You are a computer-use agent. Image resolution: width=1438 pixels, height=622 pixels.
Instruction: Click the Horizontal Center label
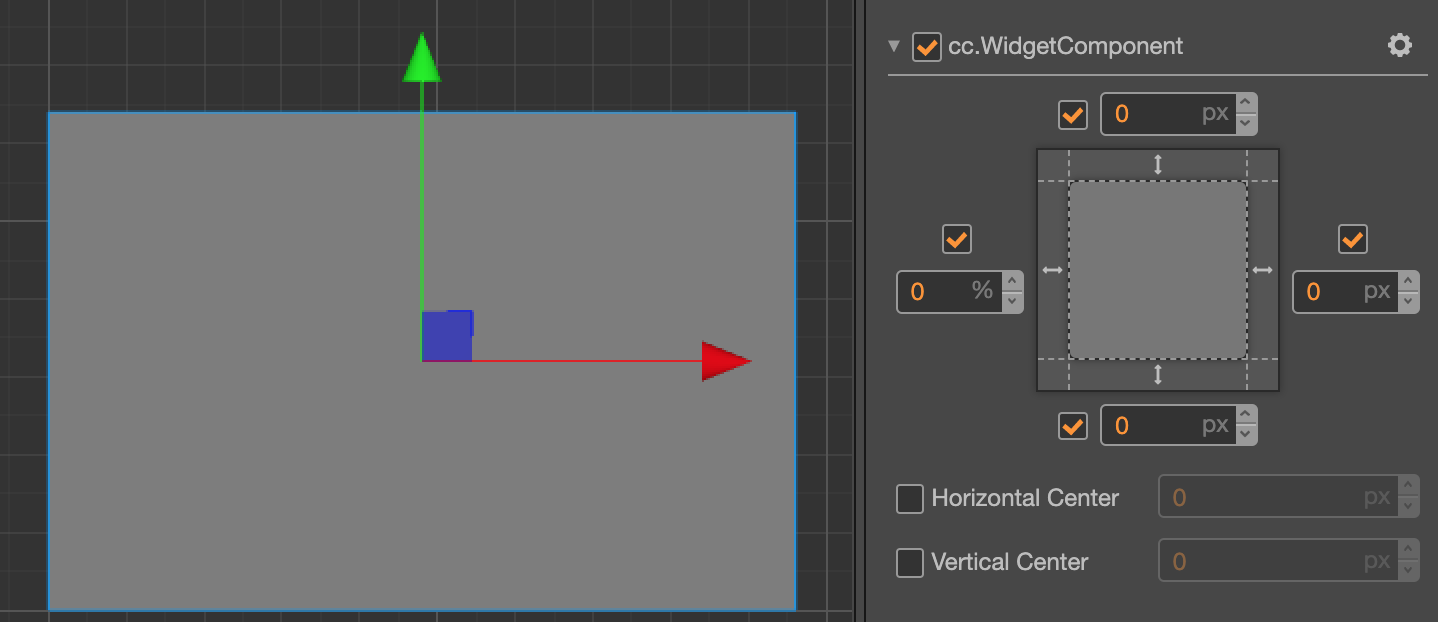1025,498
